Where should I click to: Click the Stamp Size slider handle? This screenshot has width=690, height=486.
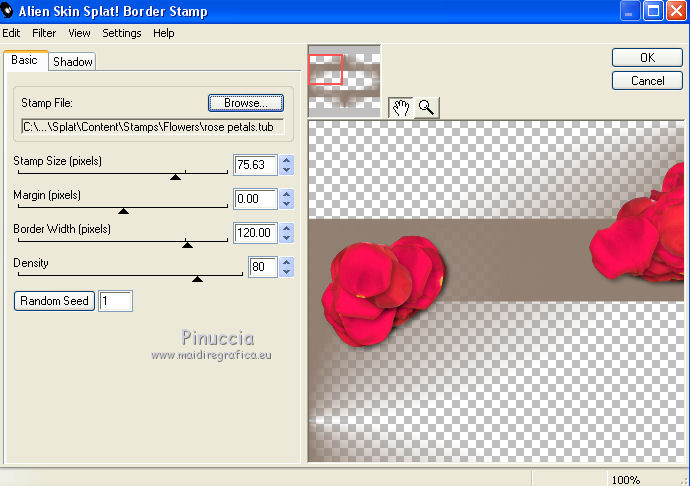(176, 177)
